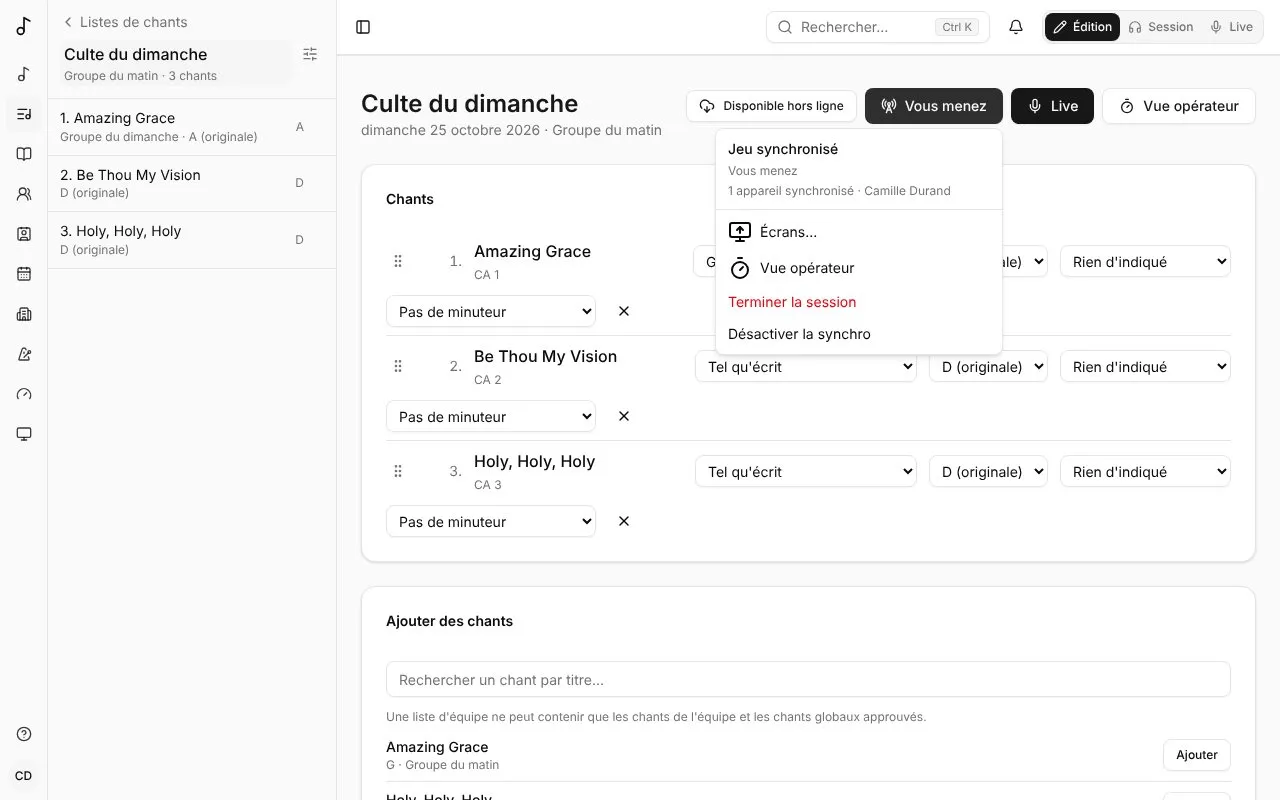Open Amazing Grace Rien d'indiqué dropdown
The width and height of the screenshot is (1280, 800).
(1145, 261)
